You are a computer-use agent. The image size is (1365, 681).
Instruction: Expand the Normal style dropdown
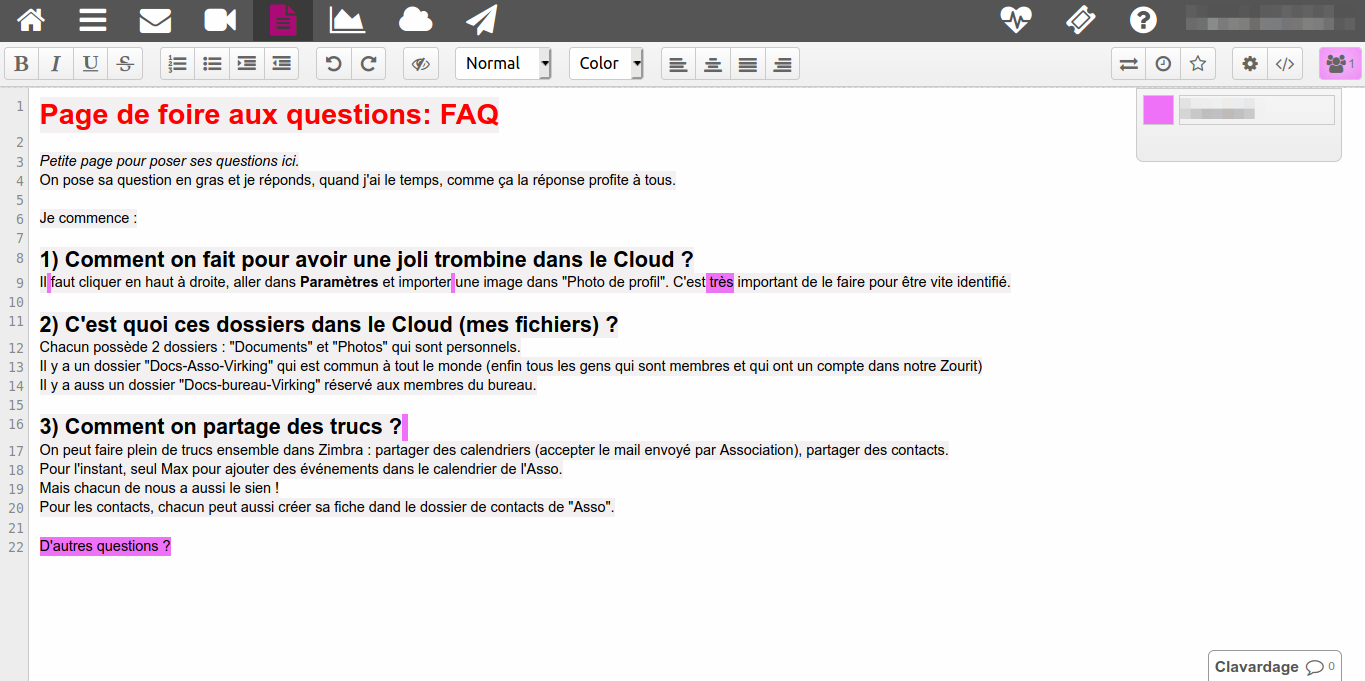pos(503,64)
